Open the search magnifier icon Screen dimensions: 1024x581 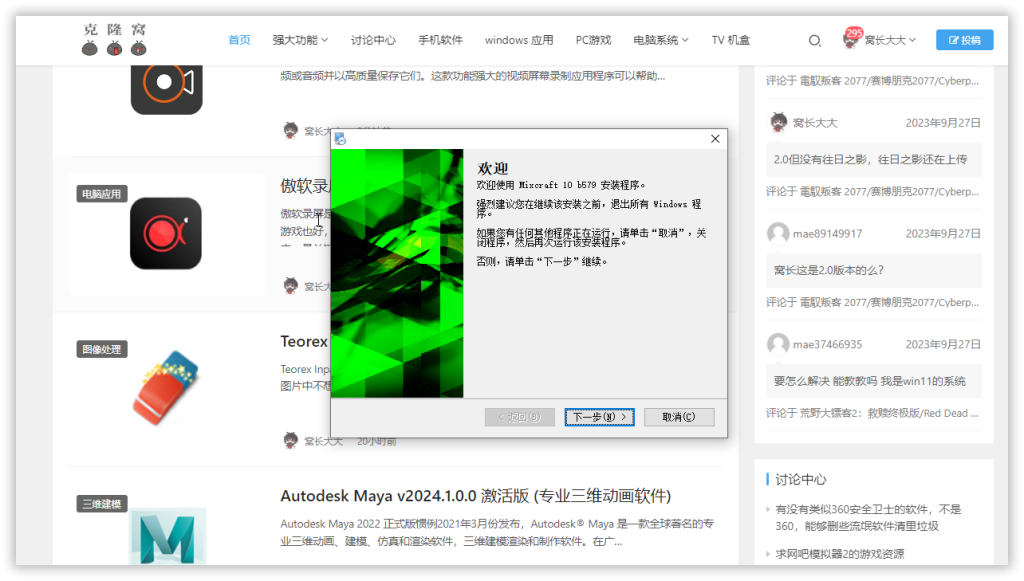pos(814,40)
